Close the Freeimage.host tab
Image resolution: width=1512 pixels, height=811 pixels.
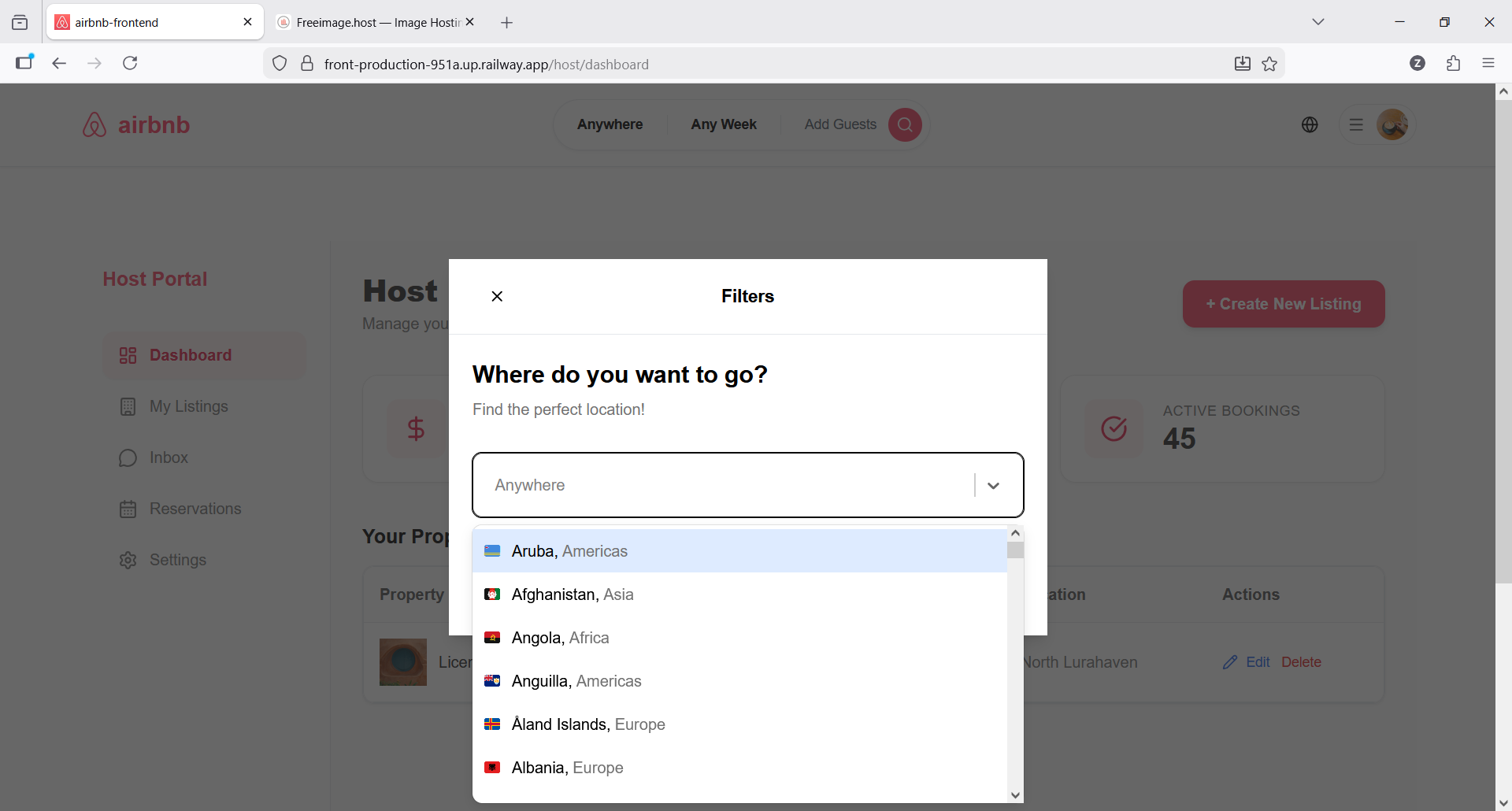pyautogui.click(x=470, y=22)
